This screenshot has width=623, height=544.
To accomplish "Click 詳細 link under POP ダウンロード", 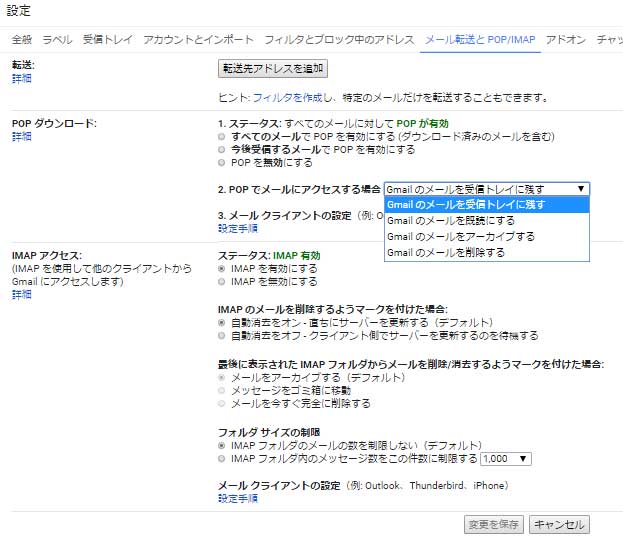I will click(x=21, y=136).
